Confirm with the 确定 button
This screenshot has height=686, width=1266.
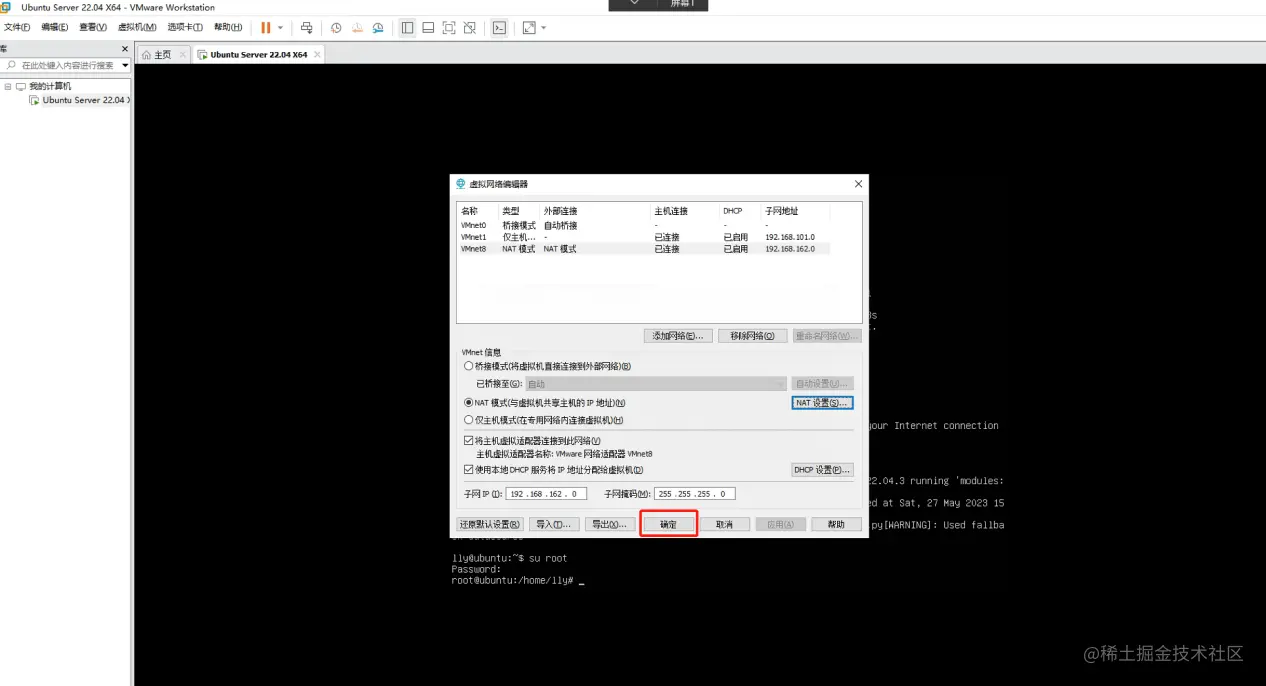point(668,524)
